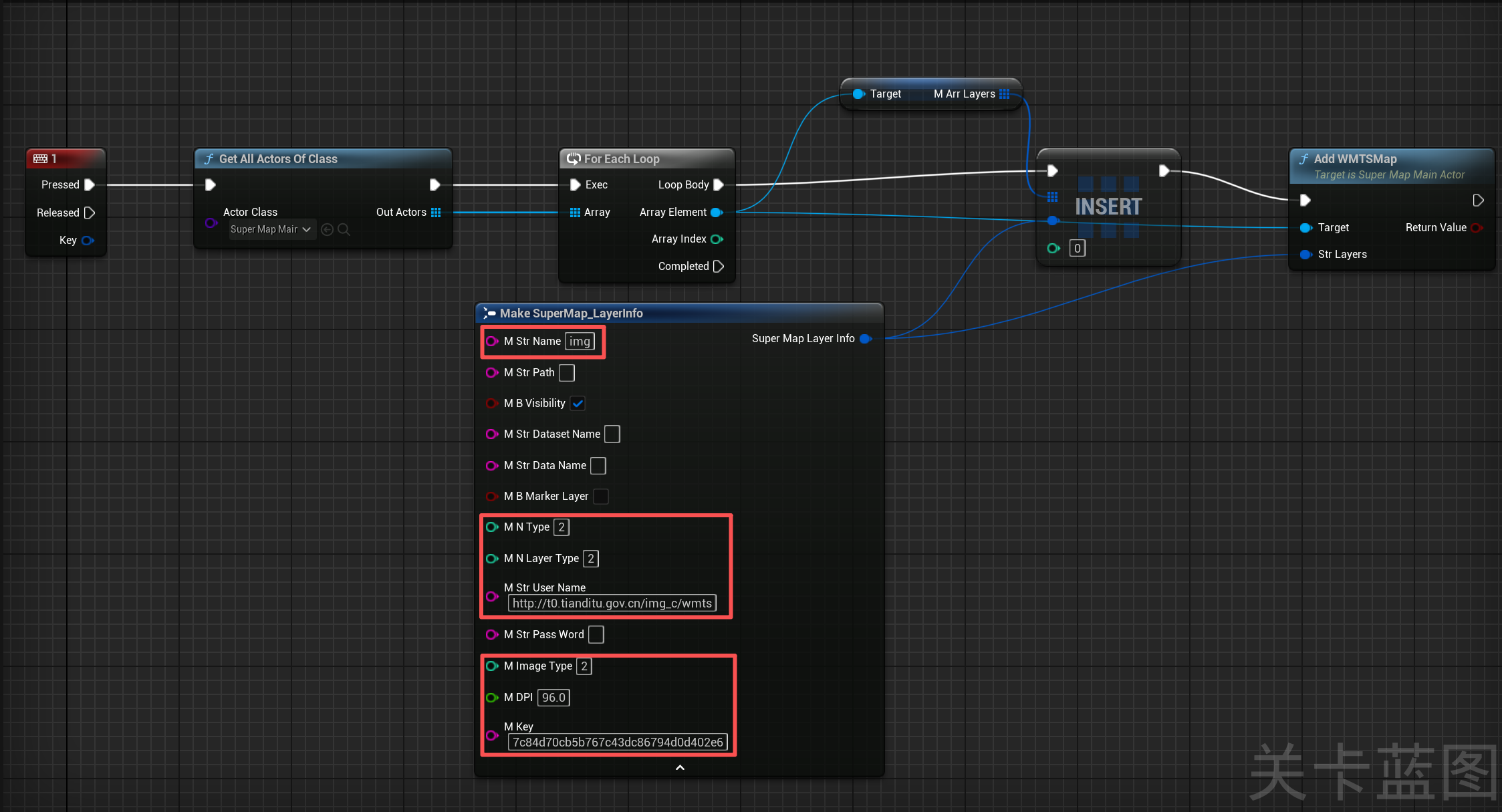This screenshot has height=812, width=1502.
Task: Click the Out Actors array pin
Action: pyautogui.click(x=436, y=212)
